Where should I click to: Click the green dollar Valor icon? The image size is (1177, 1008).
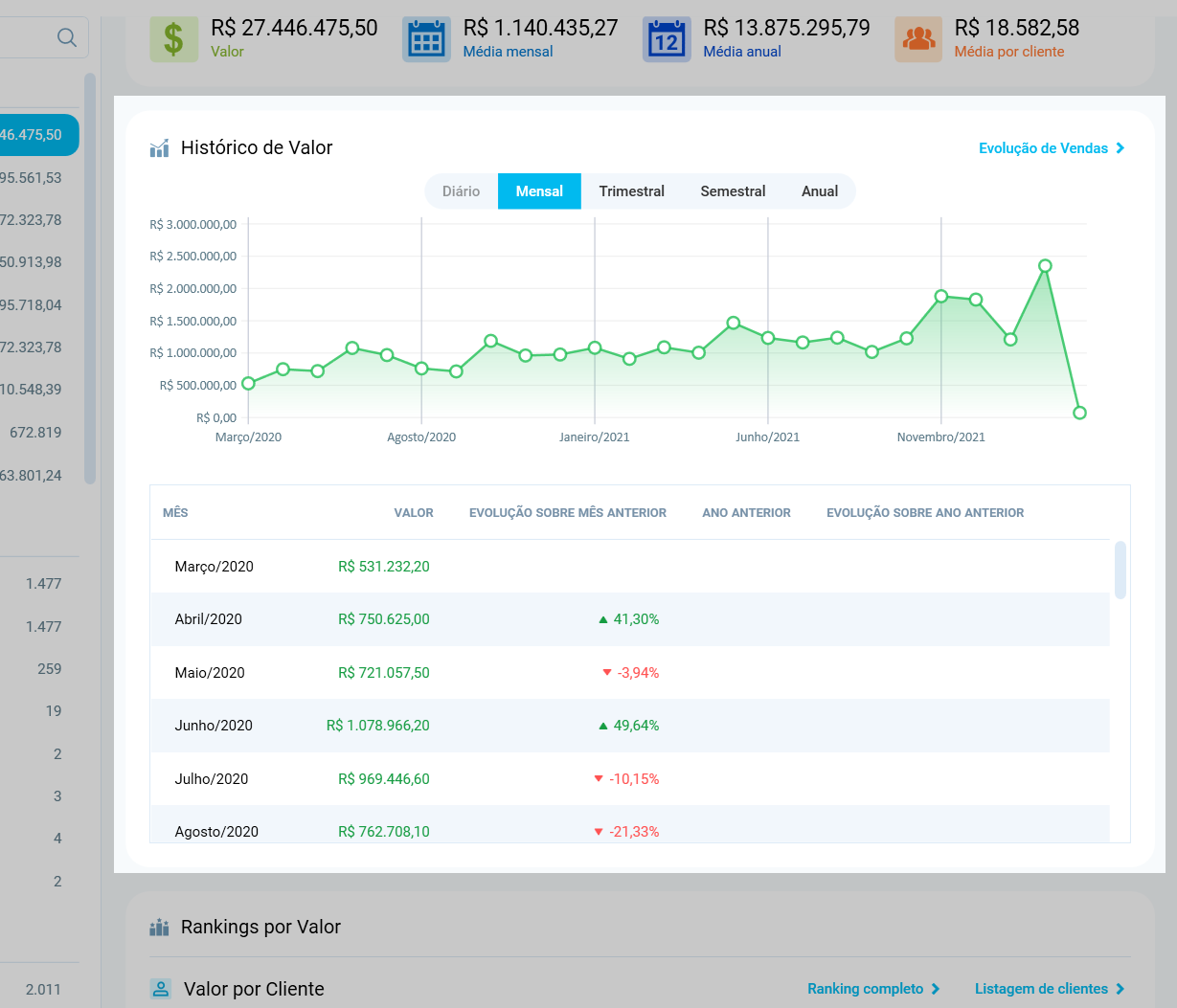point(173,39)
